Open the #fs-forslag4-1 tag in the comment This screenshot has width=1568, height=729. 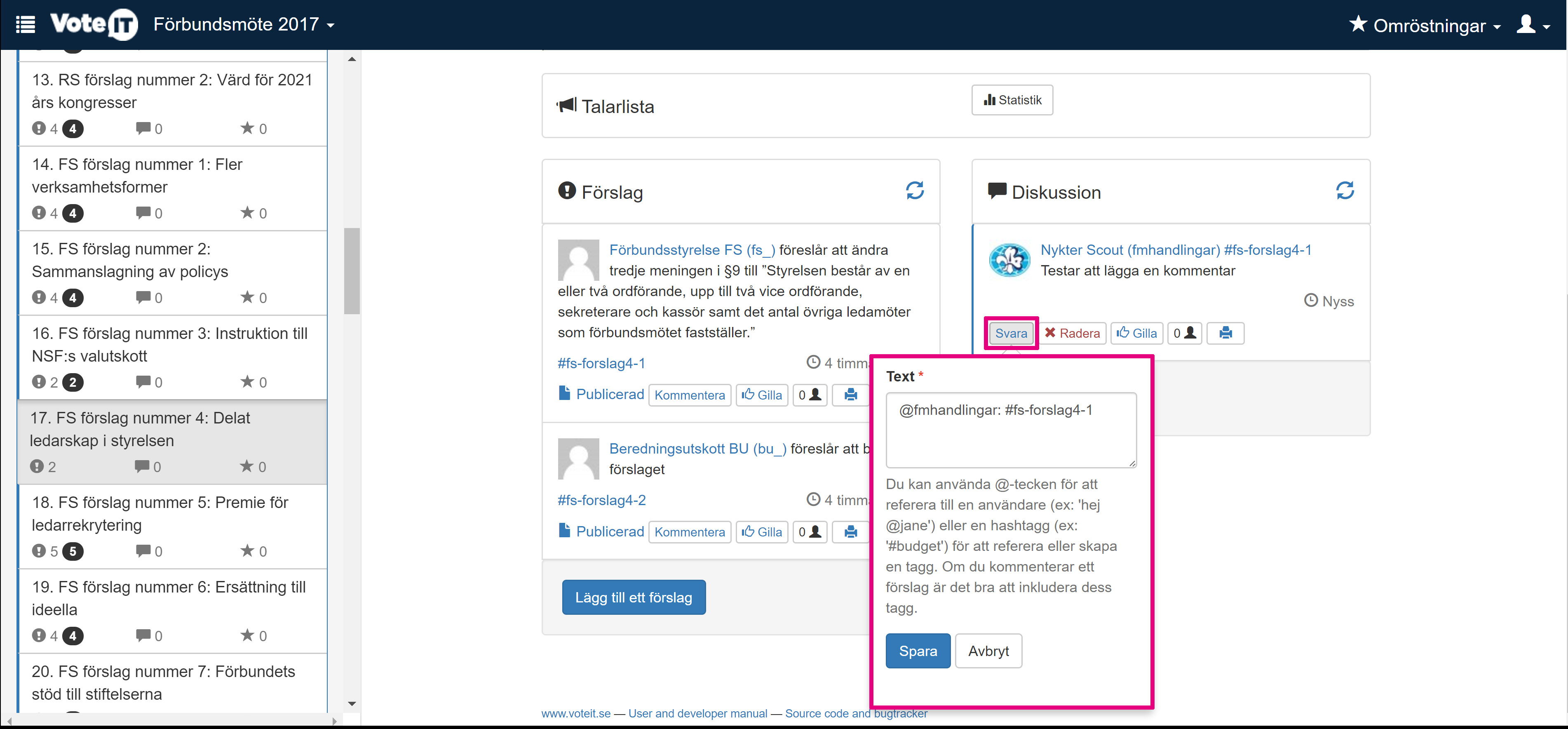click(1268, 250)
